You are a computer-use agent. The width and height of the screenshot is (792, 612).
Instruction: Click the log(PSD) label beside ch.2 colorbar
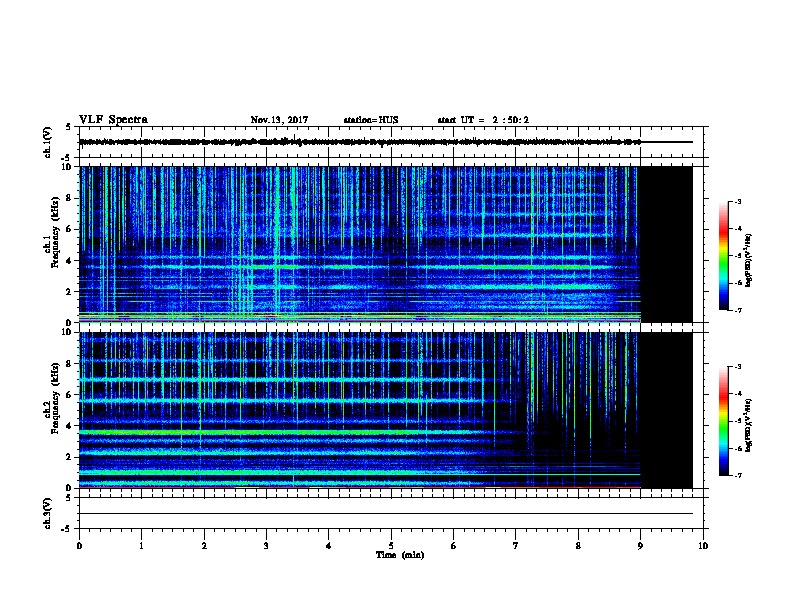748,425
